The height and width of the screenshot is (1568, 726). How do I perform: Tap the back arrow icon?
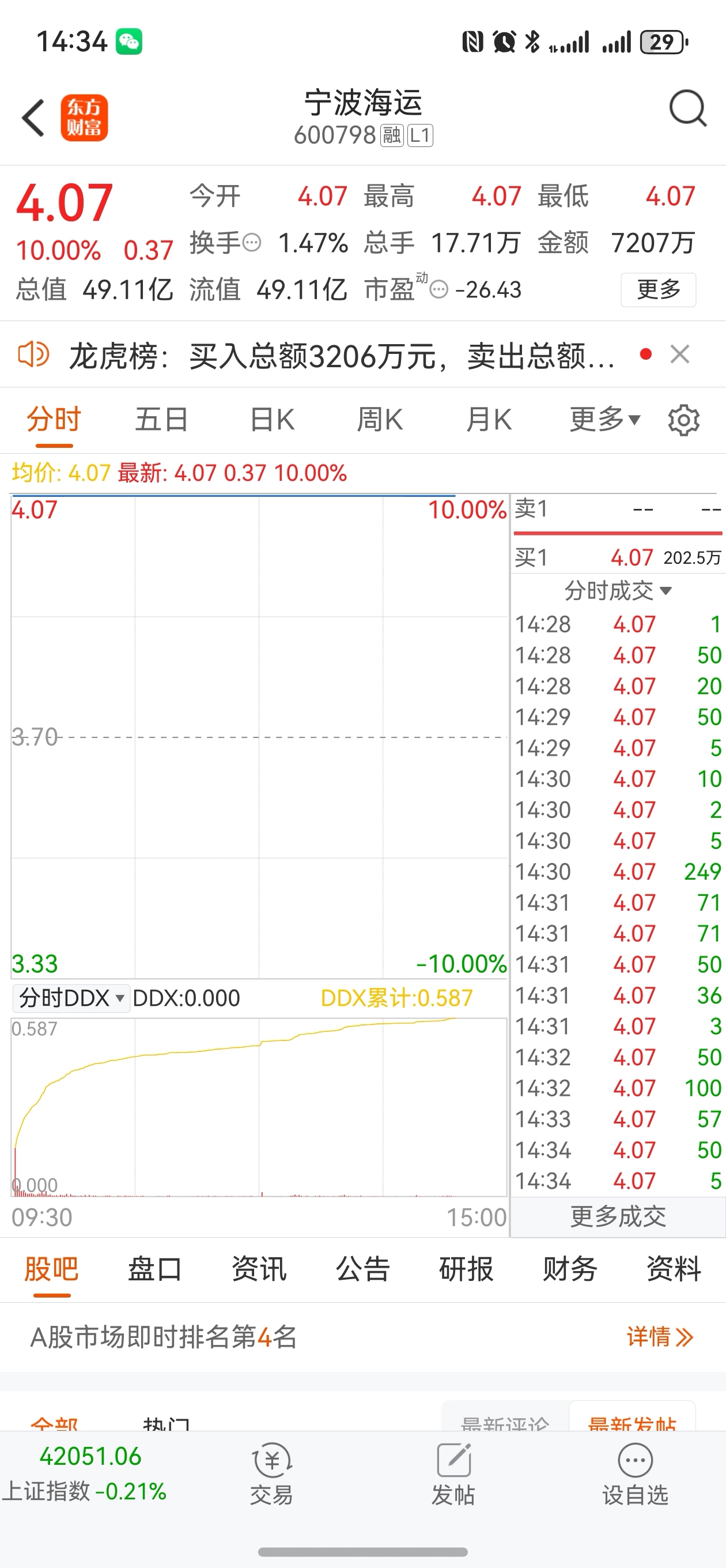pos(33,118)
